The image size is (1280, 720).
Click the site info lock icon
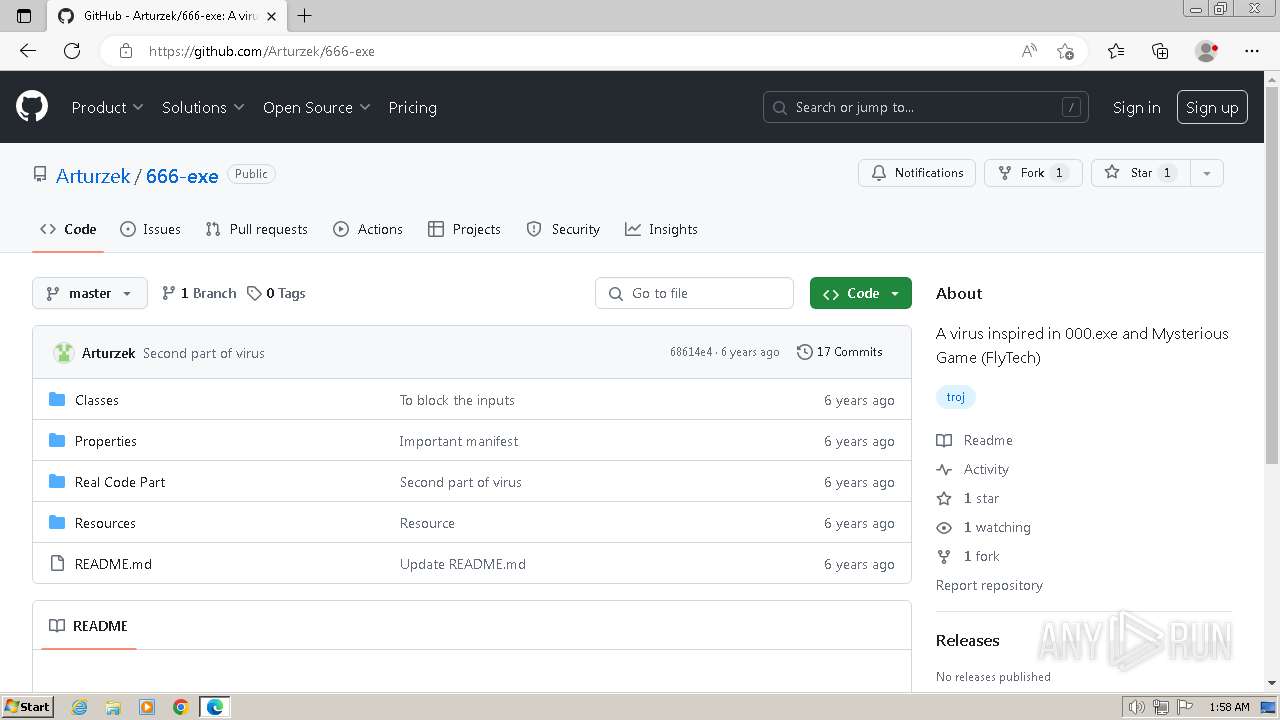[125, 51]
